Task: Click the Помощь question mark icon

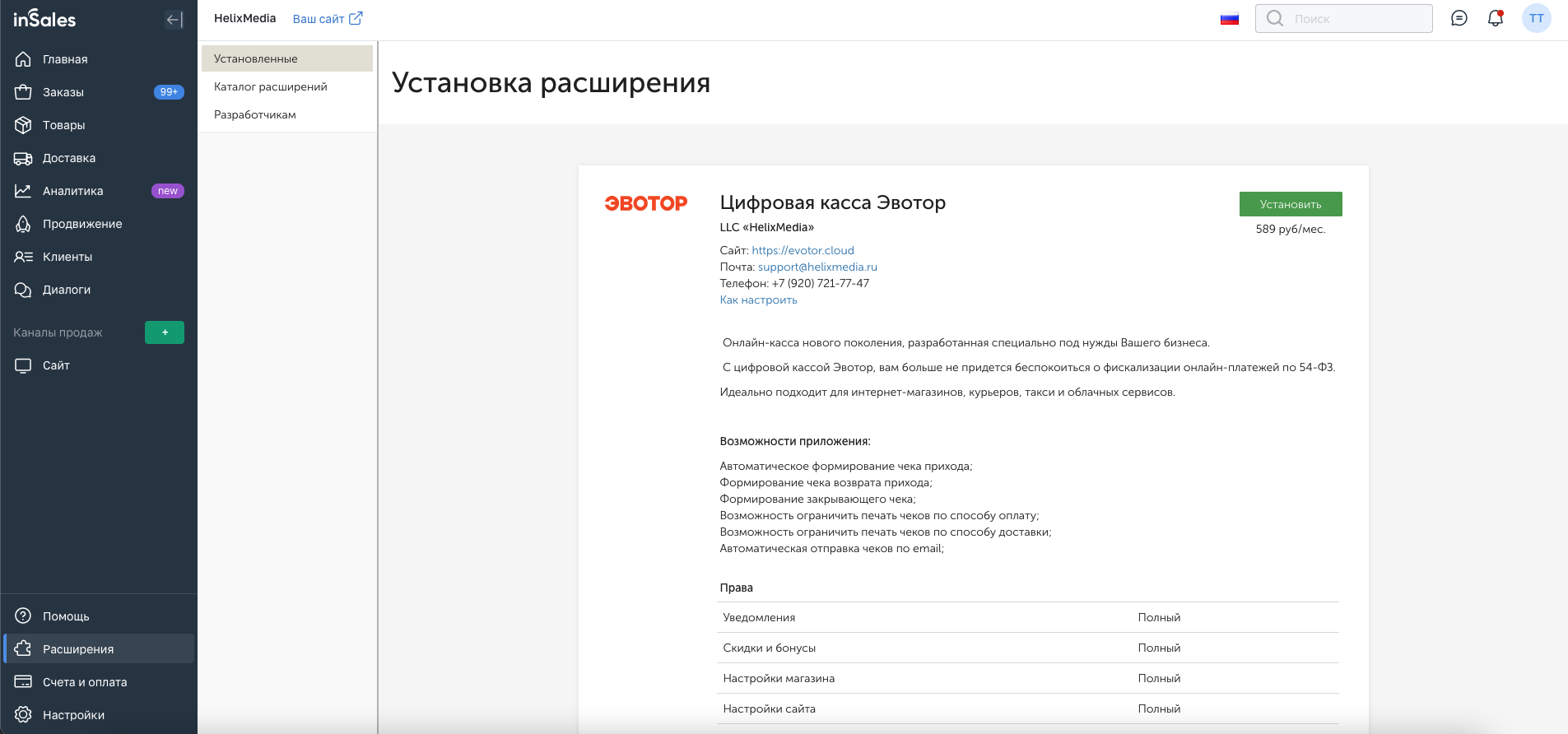Action: coord(23,616)
